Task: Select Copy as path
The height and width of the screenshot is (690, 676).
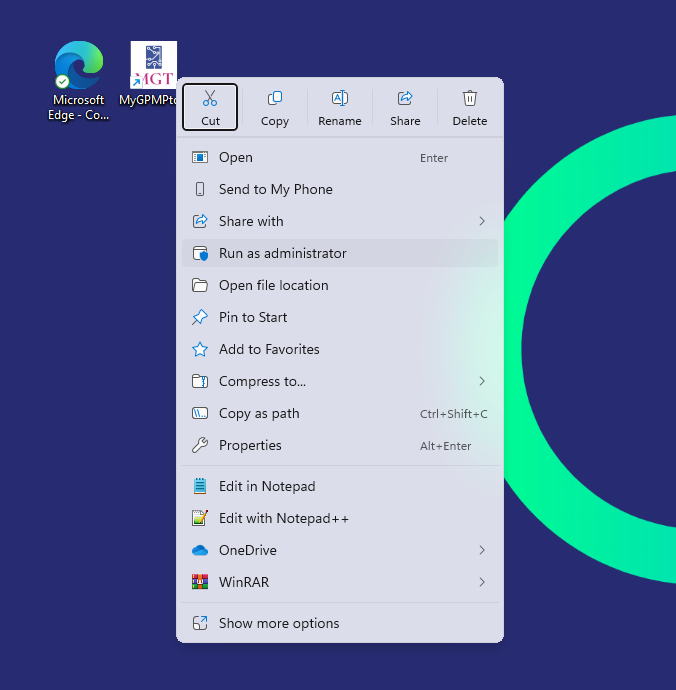Action: click(259, 413)
